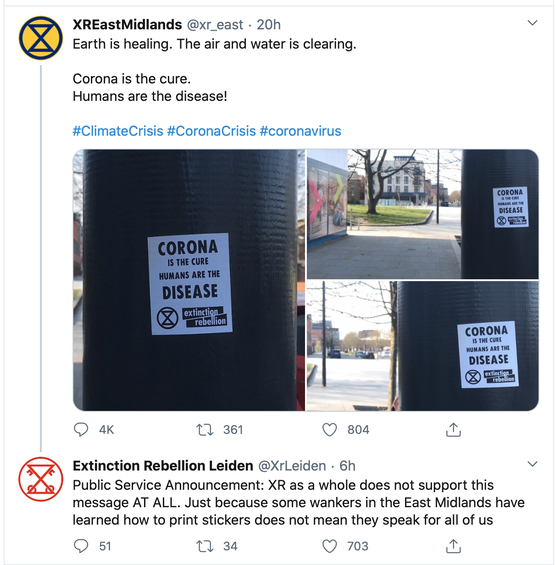Open the @xr_east handle
555x565 pixels.
tap(215, 25)
